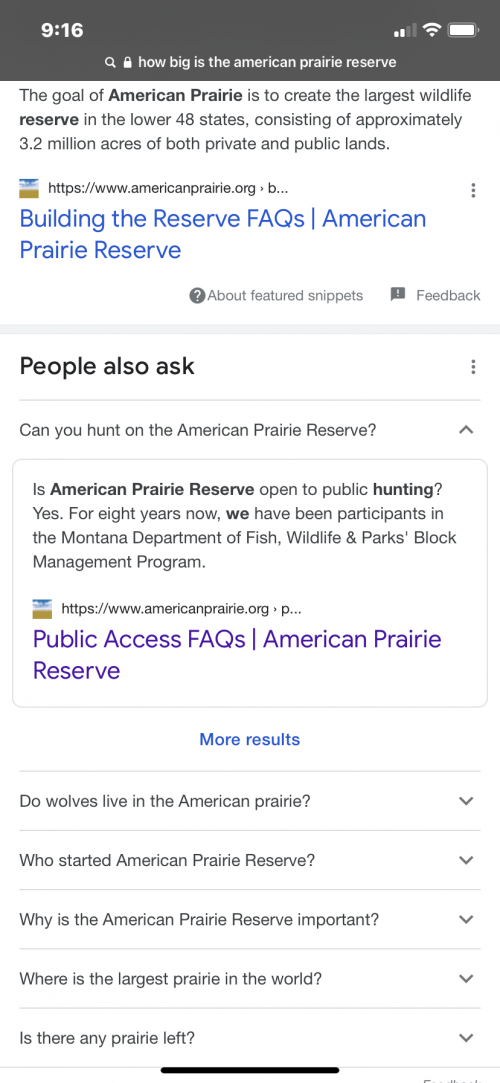Tap the padlock icon in address bar
The width and height of the screenshot is (500, 1083).
(x=127, y=63)
